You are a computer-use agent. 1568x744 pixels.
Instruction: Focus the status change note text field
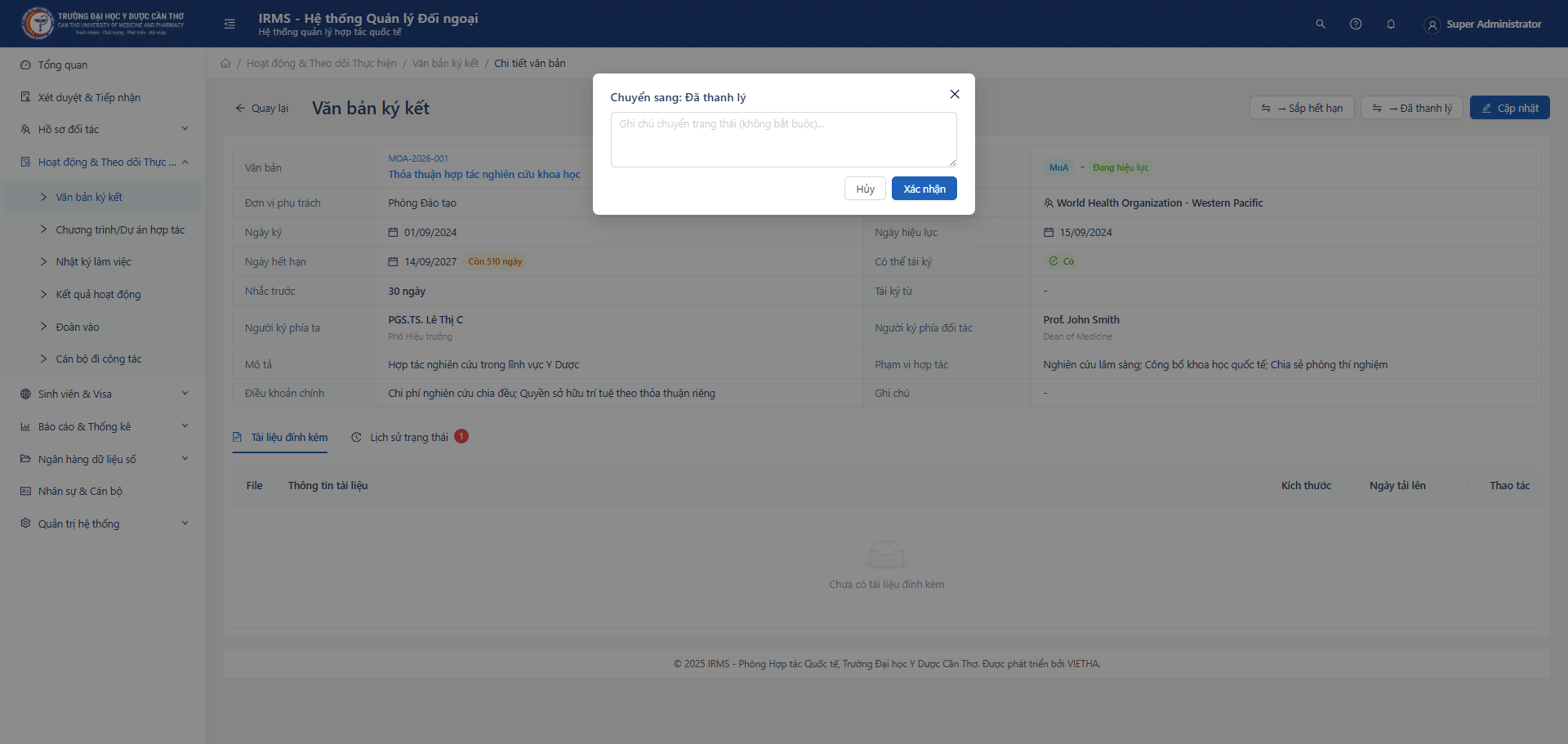click(783, 140)
